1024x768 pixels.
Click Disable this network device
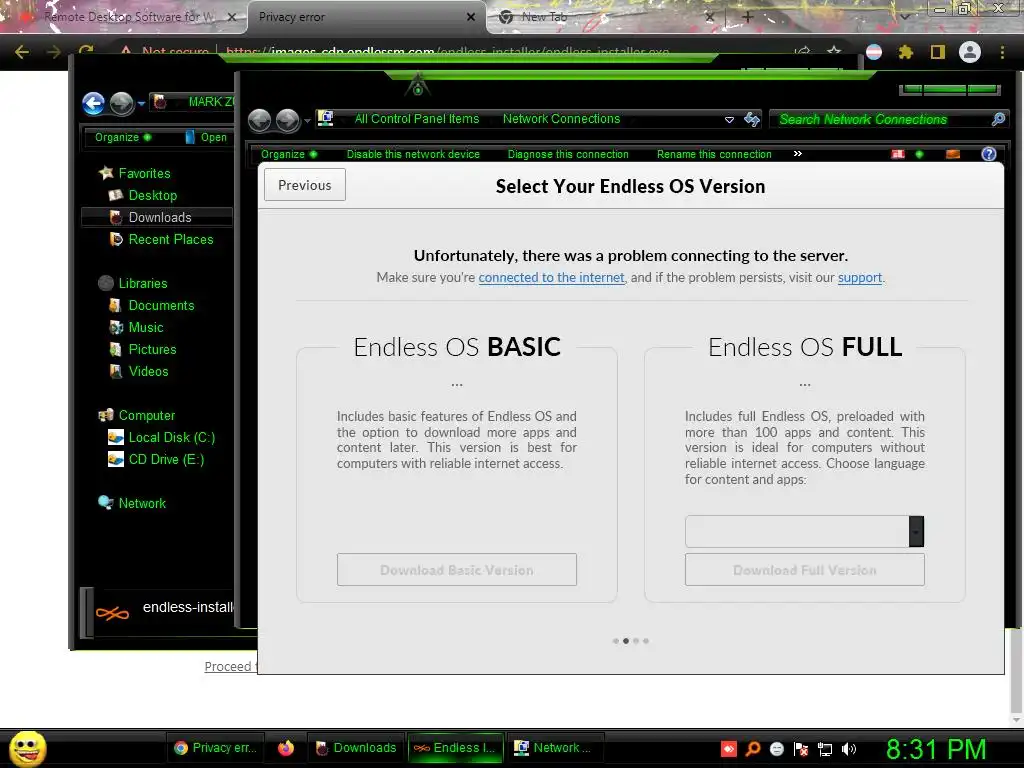pos(413,154)
